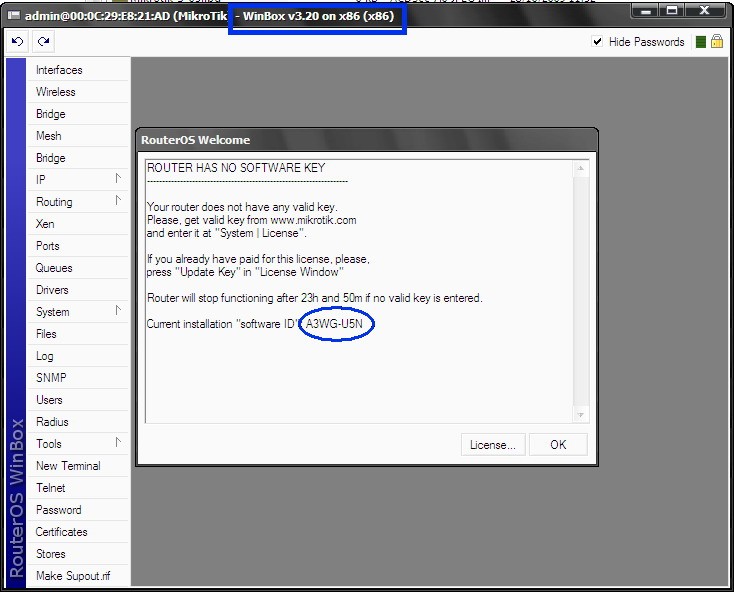The image size is (734, 592).
Task: Open the Wireless menu item
Action: coord(78,92)
